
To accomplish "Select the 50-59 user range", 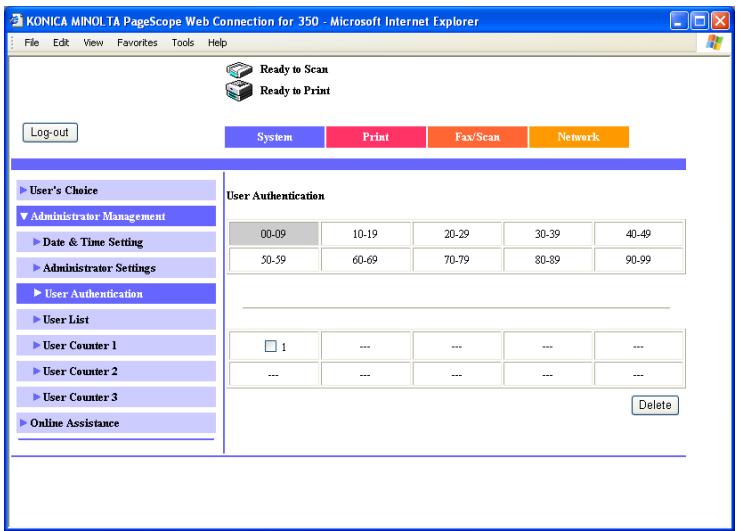I will [274, 260].
